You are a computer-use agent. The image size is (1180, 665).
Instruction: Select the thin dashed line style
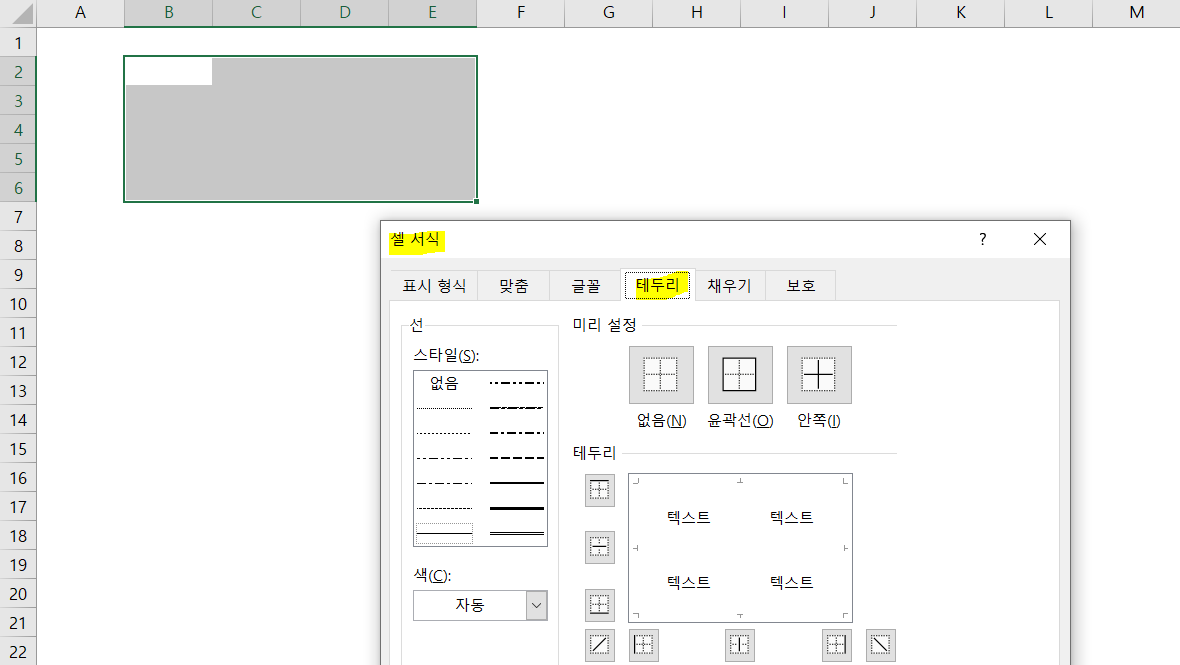click(444, 509)
